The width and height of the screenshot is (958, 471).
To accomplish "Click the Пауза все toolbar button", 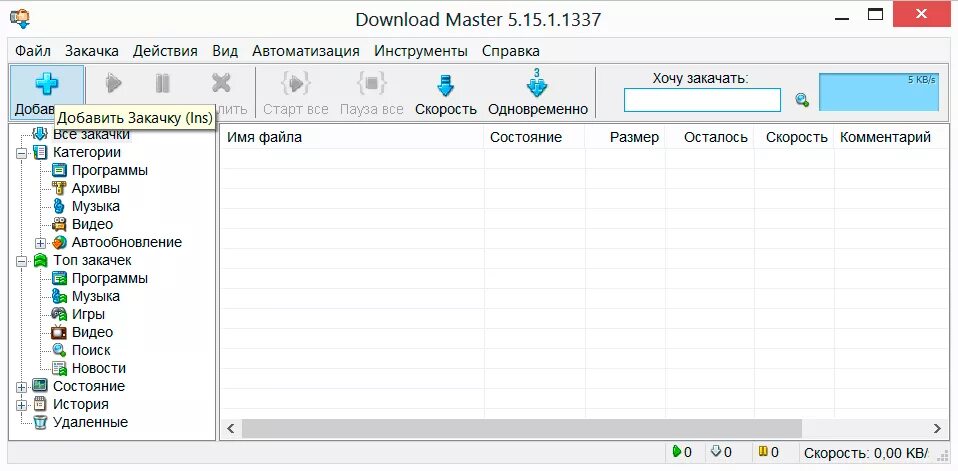I will tap(371, 93).
